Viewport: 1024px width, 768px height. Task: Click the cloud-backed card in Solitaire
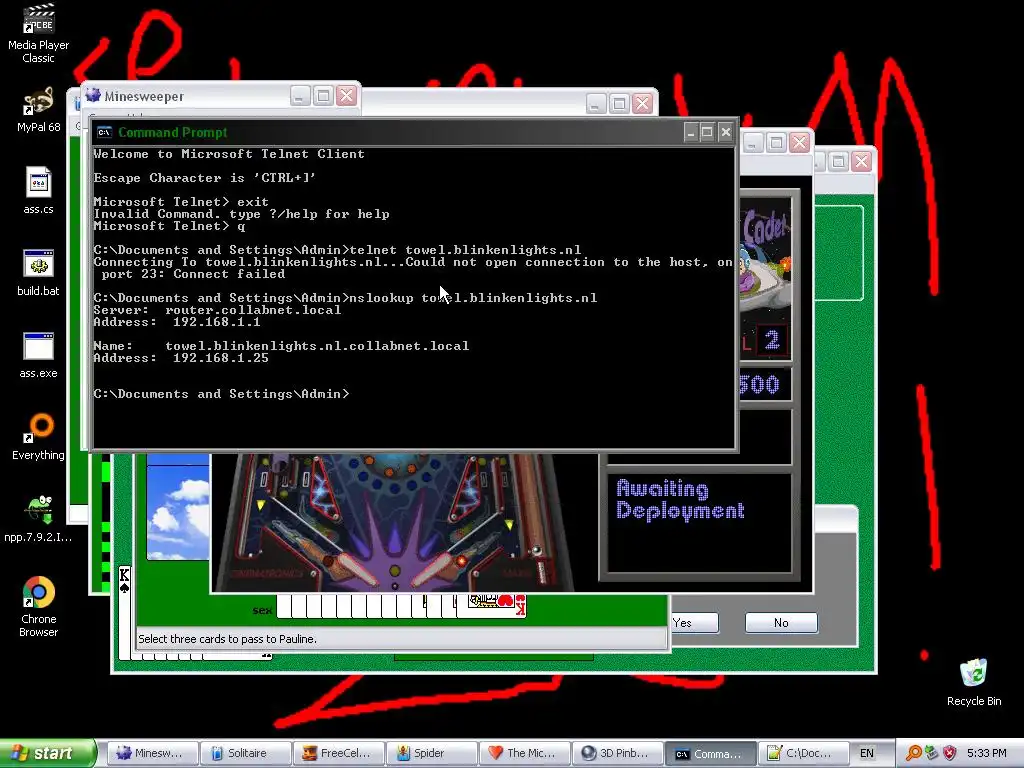tap(178, 507)
